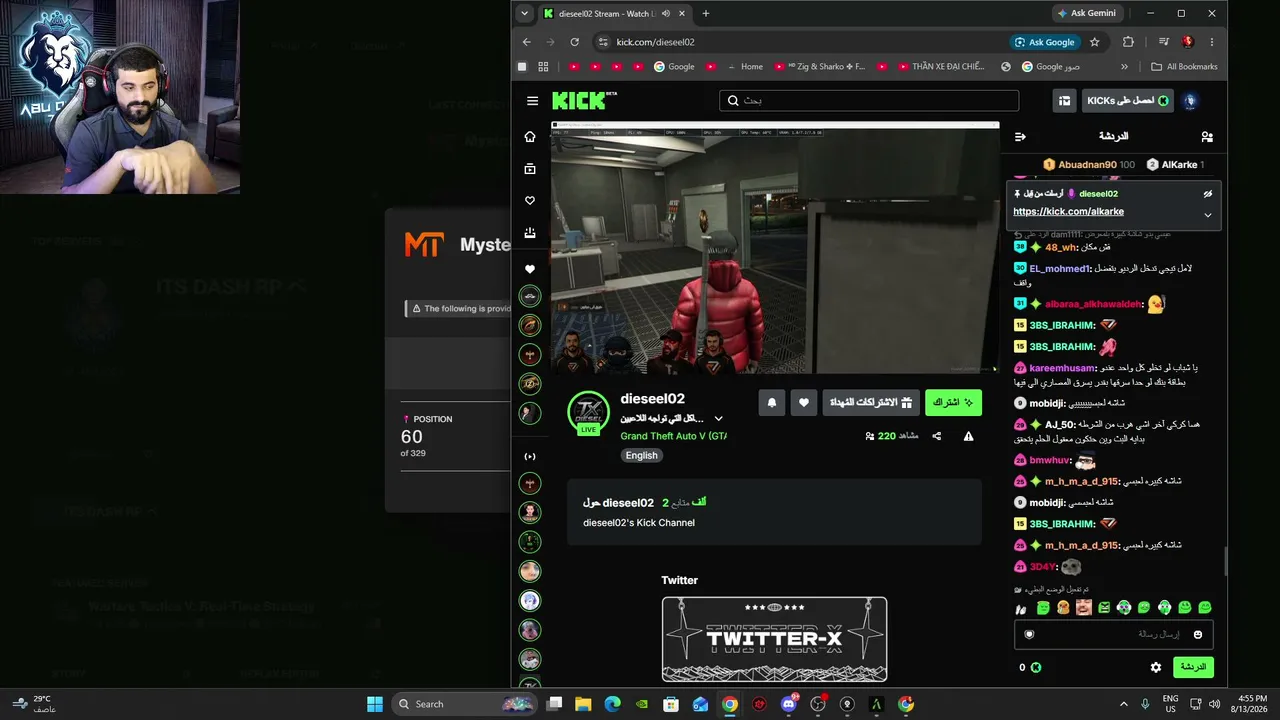Screen dimensions: 1280x720
Task: Click the chat scrollbar thumb
Action: click(x=1225, y=560)
